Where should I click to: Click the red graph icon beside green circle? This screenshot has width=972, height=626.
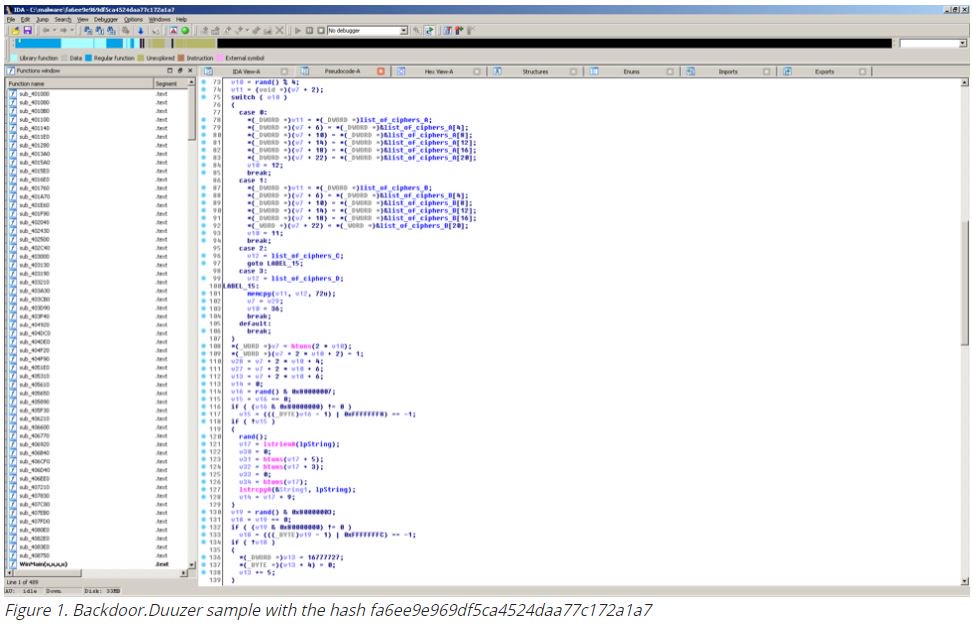174,30
